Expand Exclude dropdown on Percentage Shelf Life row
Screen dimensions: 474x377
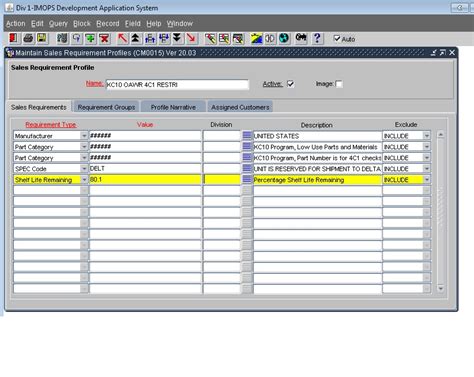[426, 179]
